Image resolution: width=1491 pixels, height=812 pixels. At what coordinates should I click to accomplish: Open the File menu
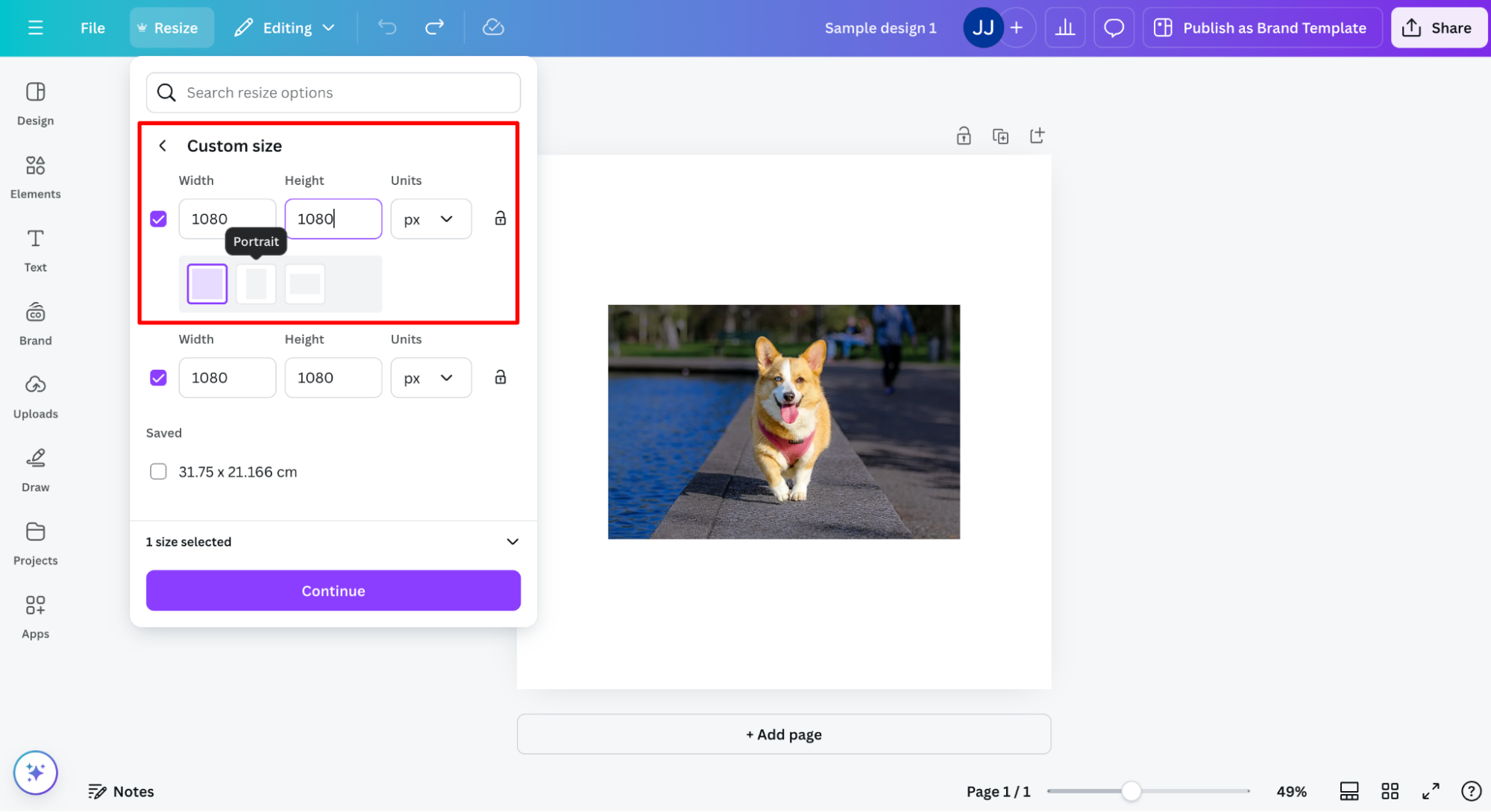(x=92, y=28)
